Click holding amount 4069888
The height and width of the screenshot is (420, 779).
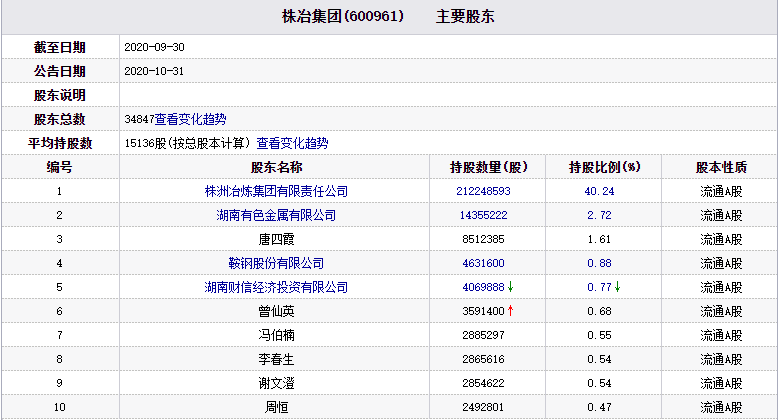[x=483, y=287]
